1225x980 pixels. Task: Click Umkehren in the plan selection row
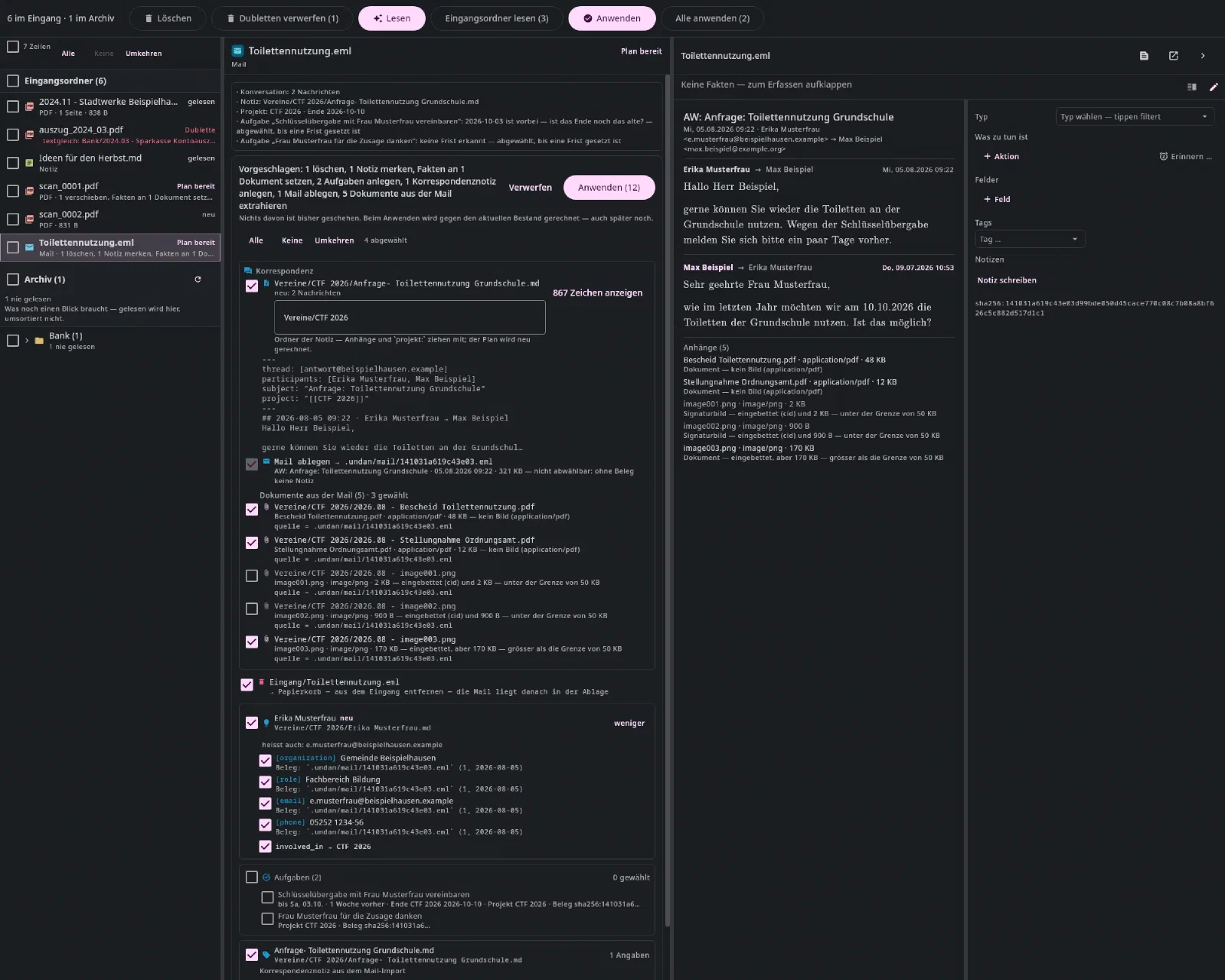[x=334, y=240]
